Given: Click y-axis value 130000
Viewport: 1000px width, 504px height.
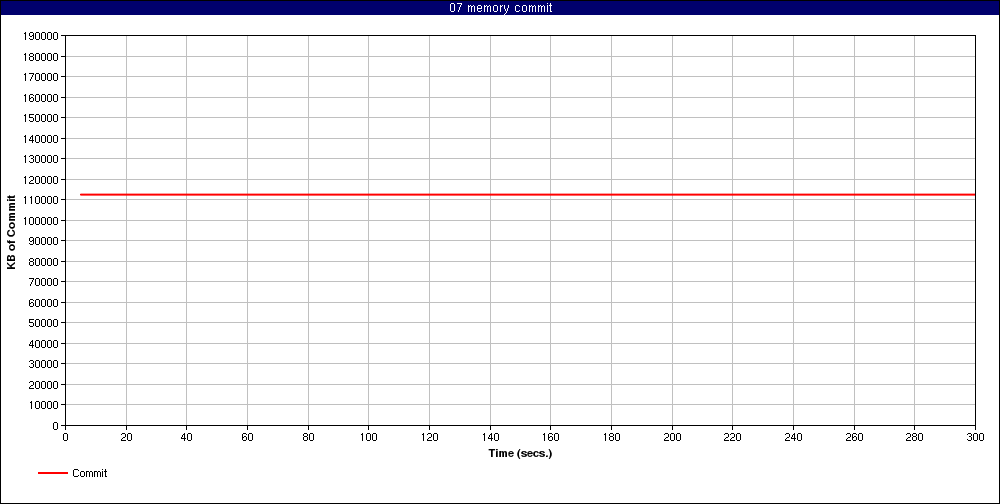Looking at the screenshot, I should click(41, 159).
